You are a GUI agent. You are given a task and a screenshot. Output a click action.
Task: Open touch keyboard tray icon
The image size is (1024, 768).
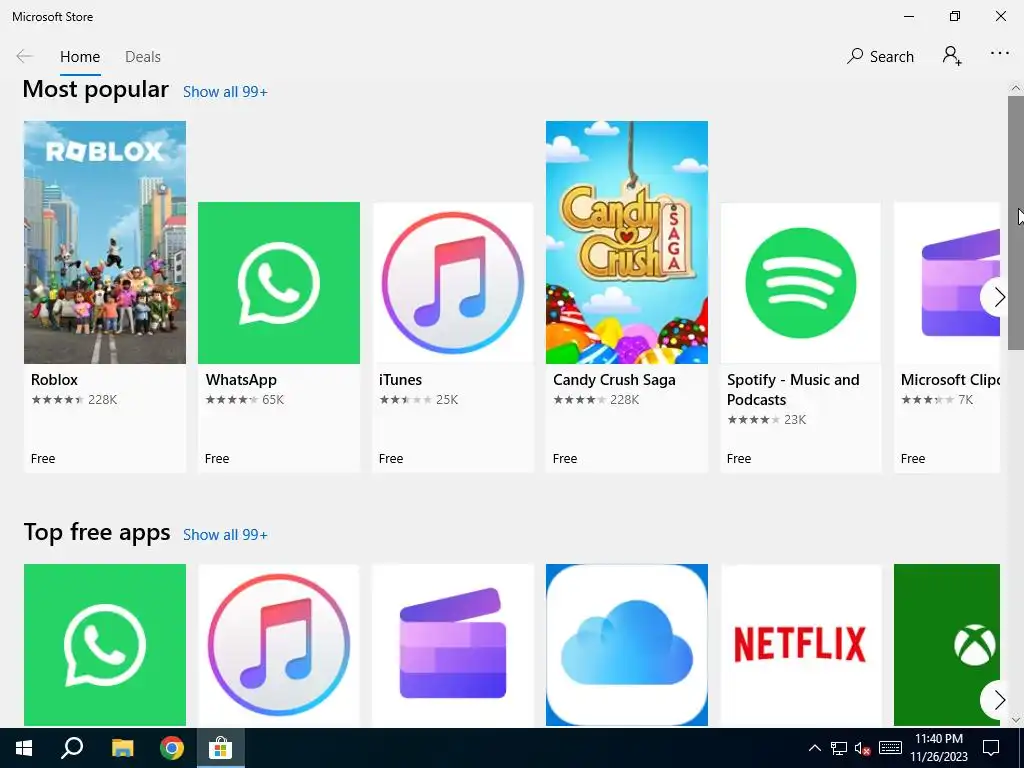click(x=890, y=748)
